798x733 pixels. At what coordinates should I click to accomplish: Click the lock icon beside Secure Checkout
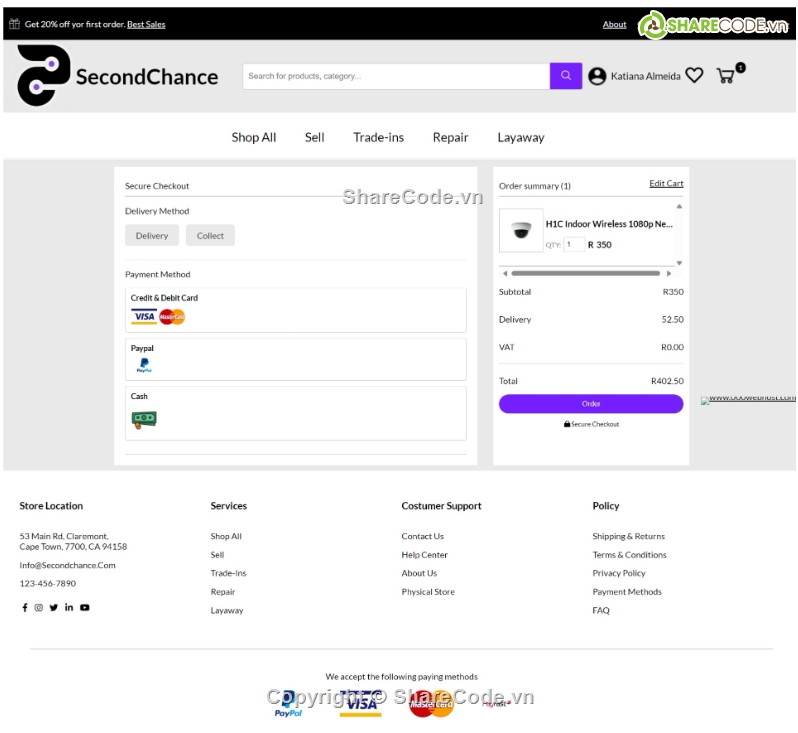[x=567, y=424]
